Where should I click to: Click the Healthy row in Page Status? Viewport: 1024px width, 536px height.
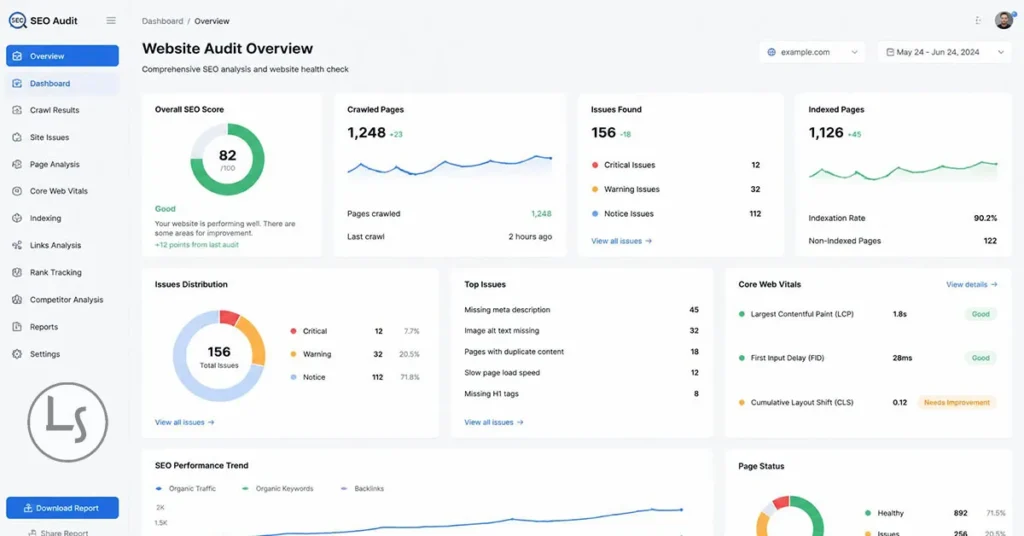point(935,513)
